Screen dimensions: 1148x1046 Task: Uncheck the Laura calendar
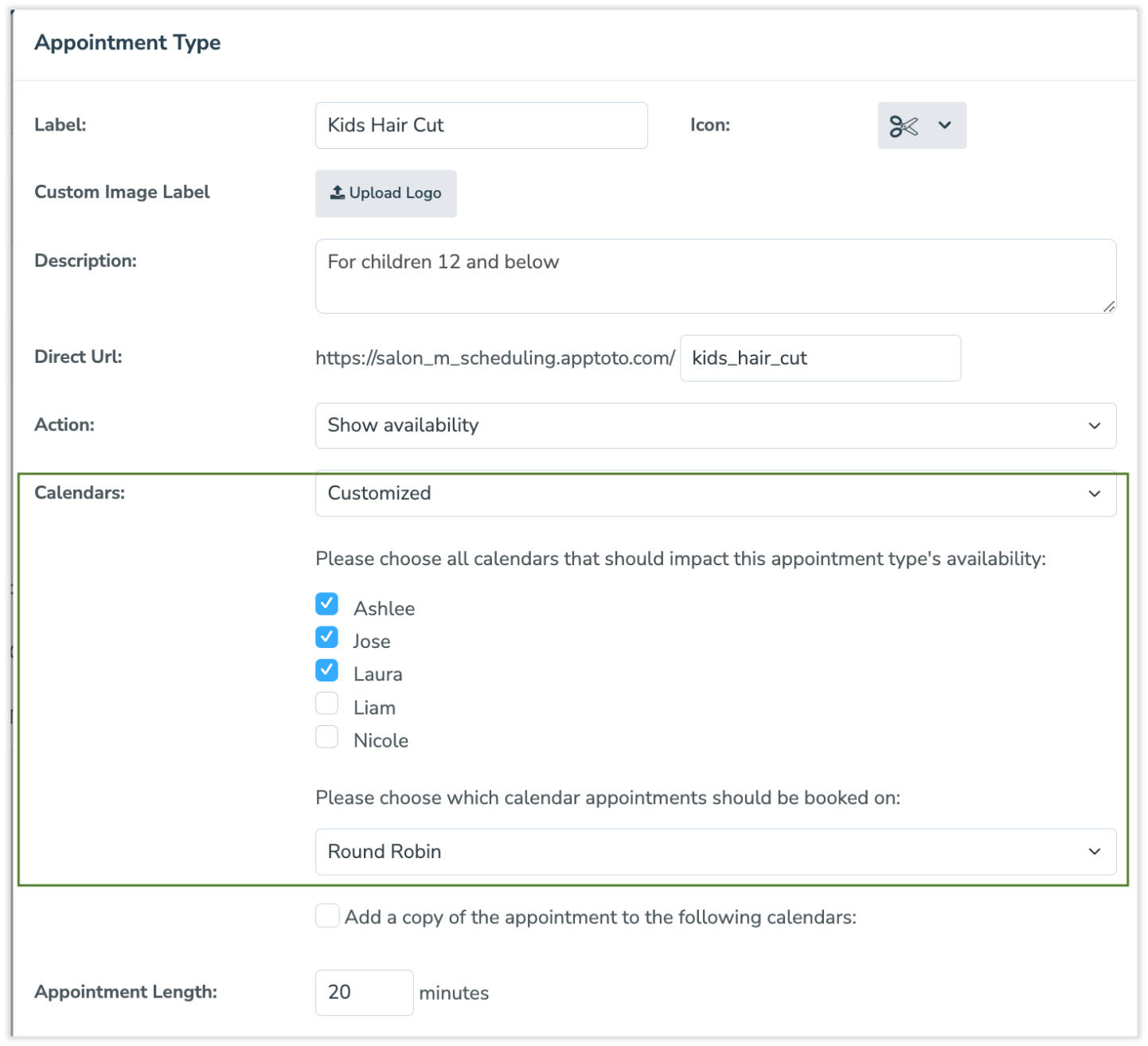tap(326, 670)
